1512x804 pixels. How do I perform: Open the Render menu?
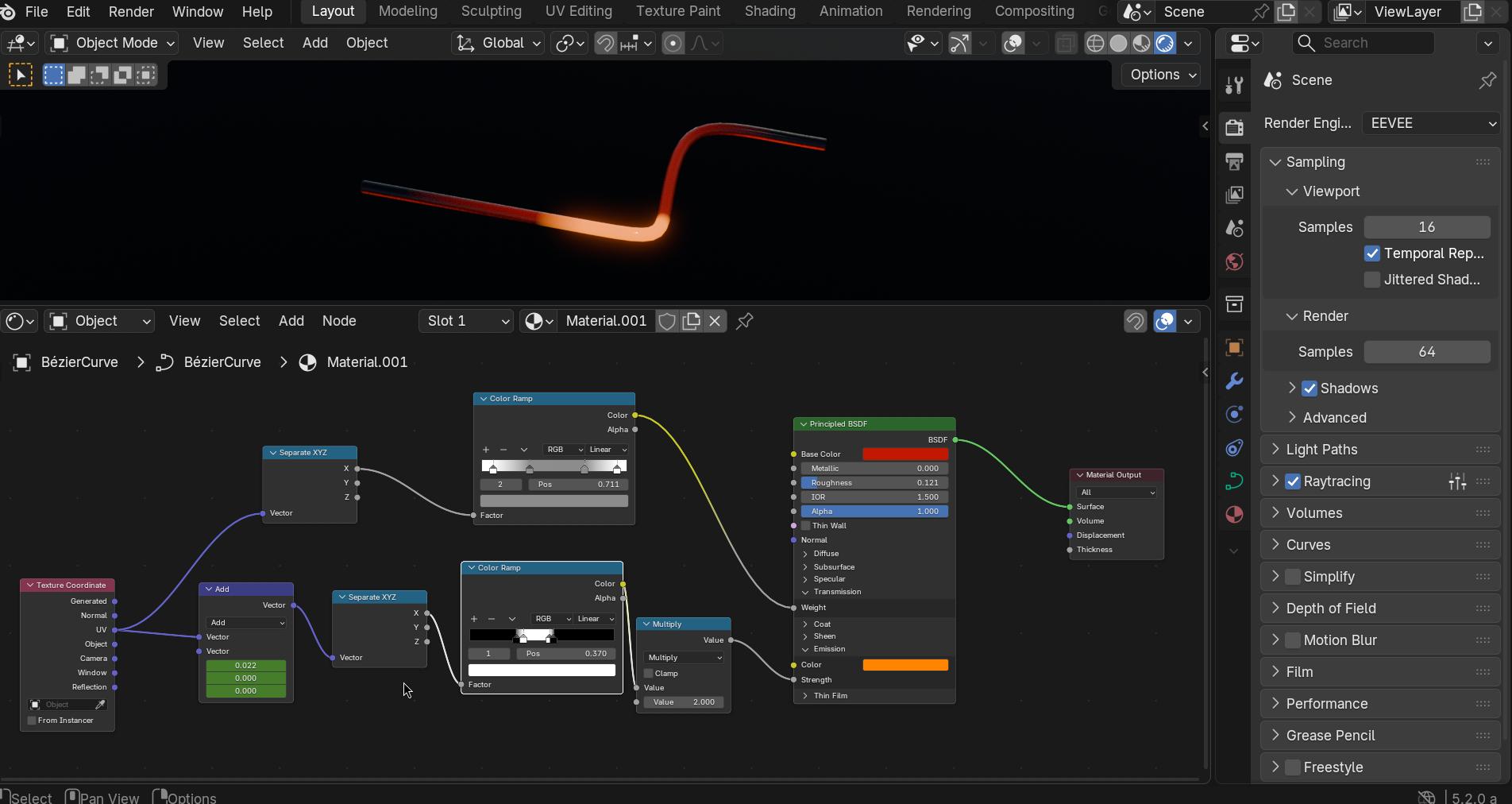(131, 12)
